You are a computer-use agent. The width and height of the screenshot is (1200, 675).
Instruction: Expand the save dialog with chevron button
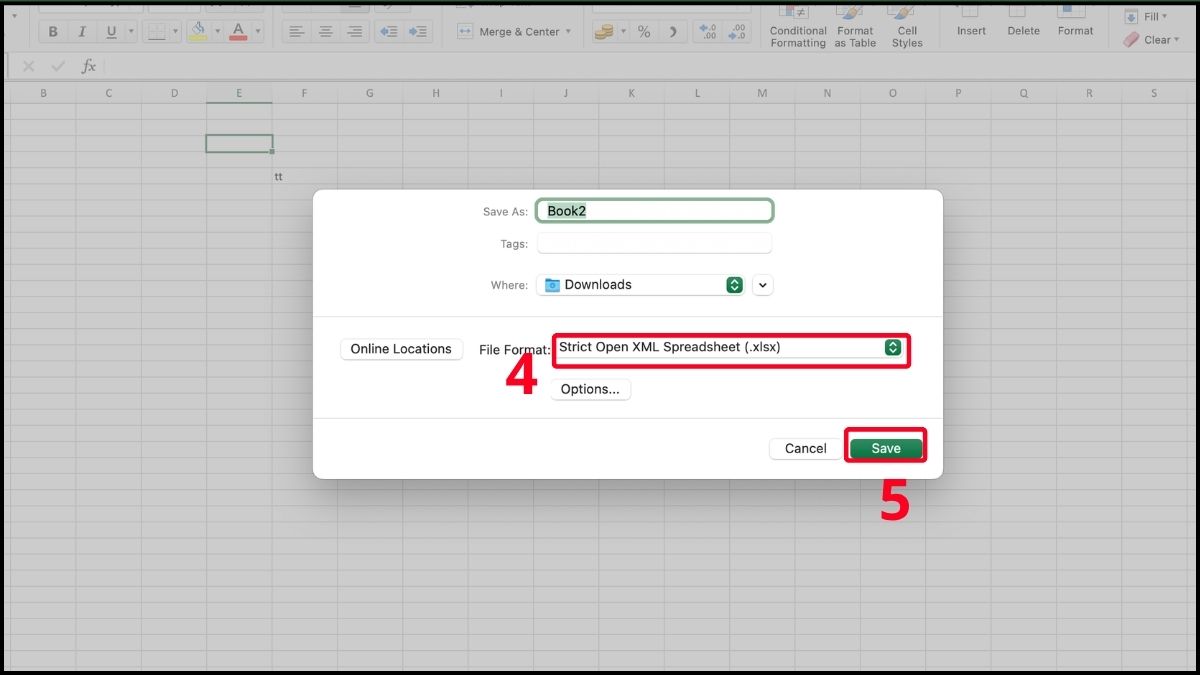pyautogui.click(x=763, y=285)
